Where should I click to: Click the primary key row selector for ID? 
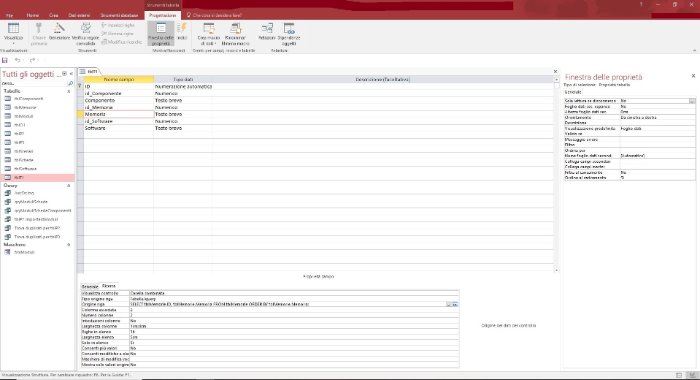click(80, 87)
